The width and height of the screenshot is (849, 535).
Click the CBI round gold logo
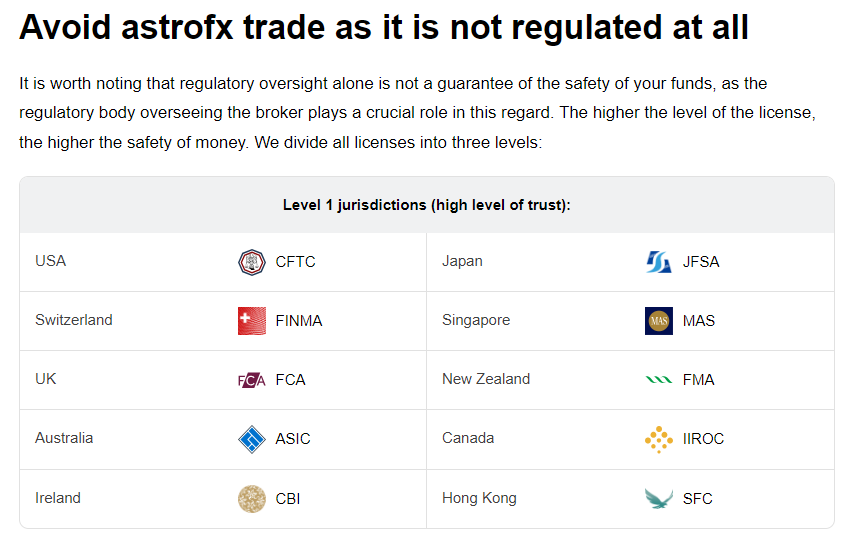(252, 499)
